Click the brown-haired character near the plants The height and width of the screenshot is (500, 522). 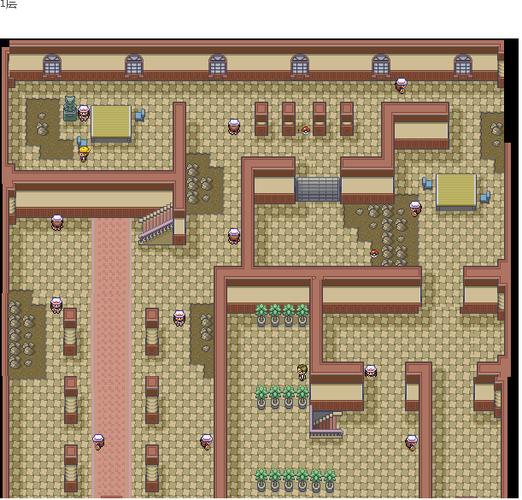click(302, 372)
